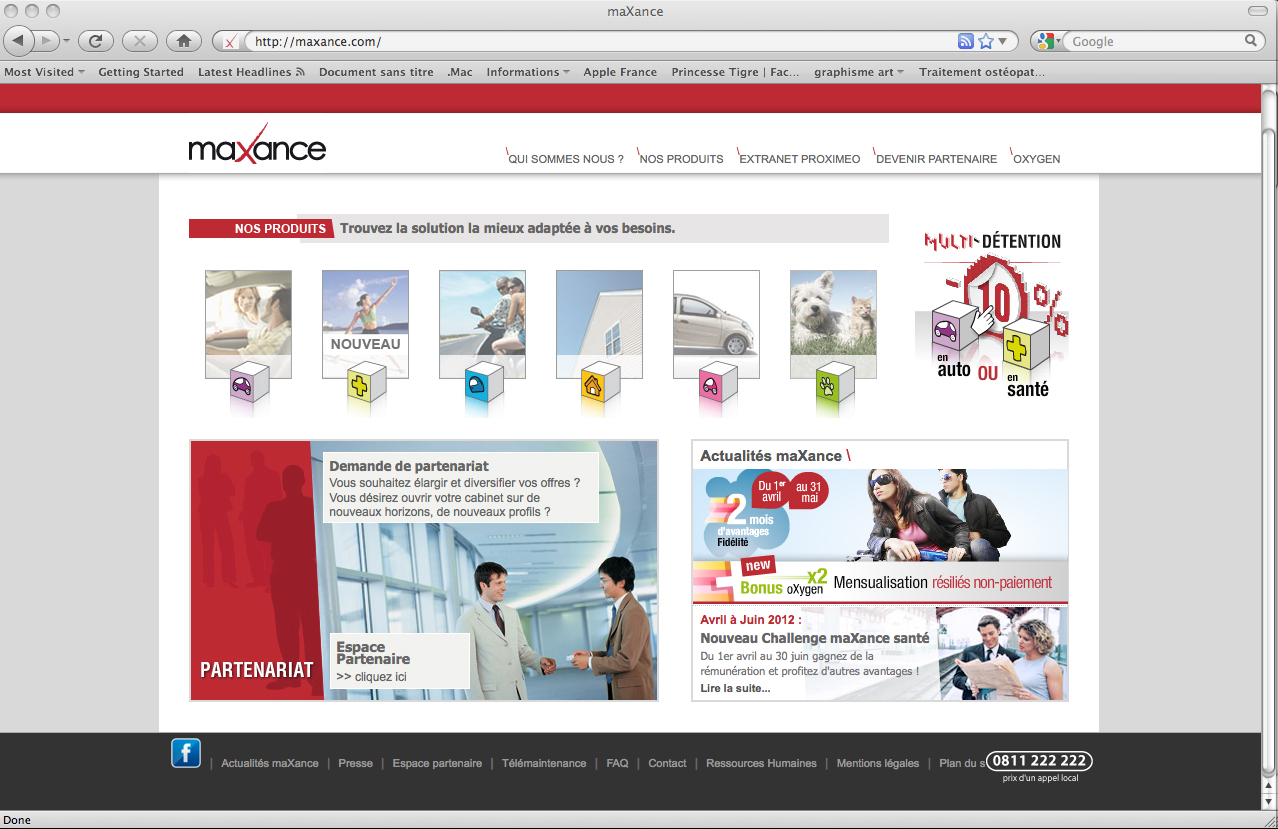Viewport: 1278px width, 829px height.
Task: Click the Ressources Humaines footer link
Action: pyautogui.click(x=761, y=763)
